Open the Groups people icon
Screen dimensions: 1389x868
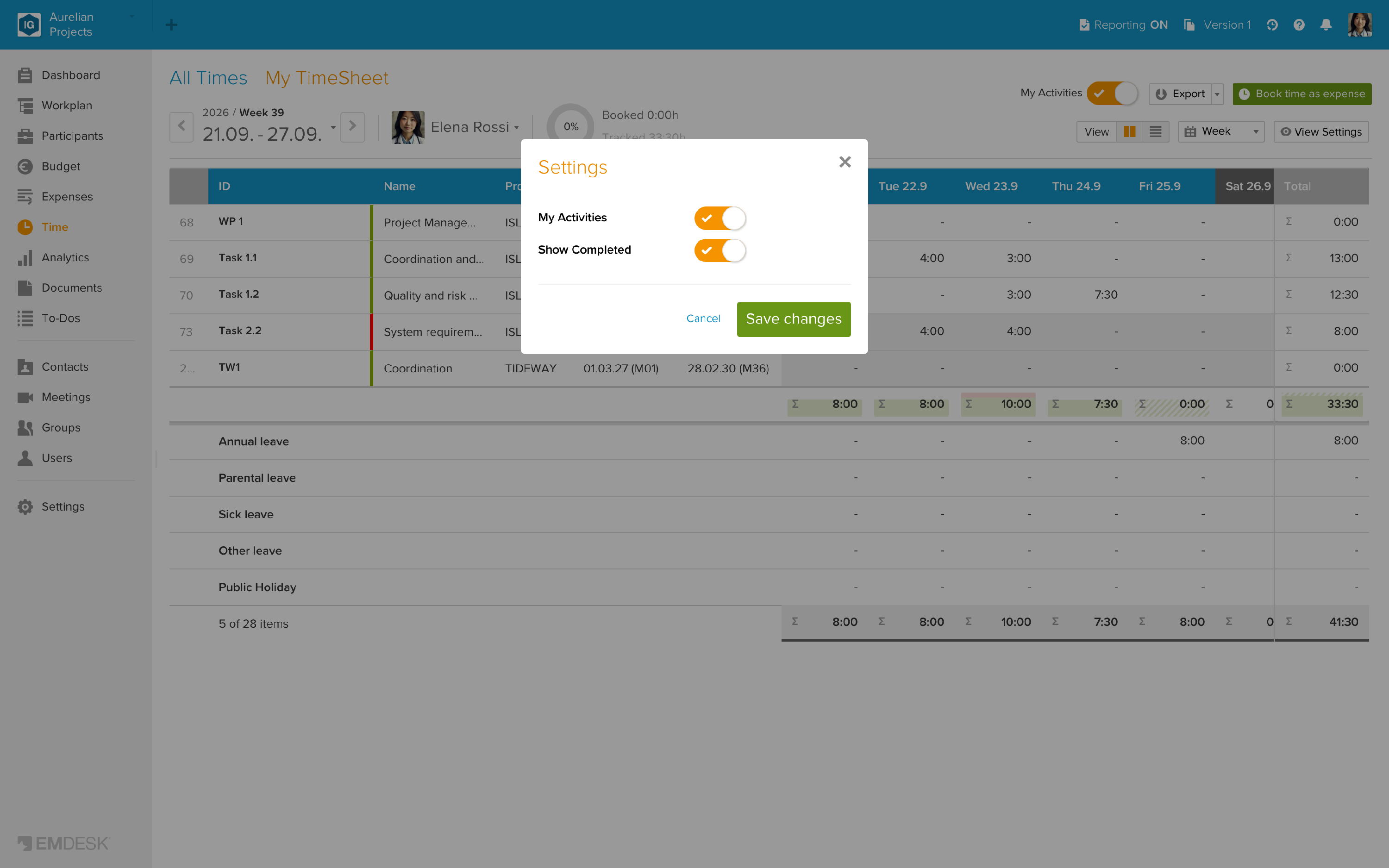coord(25,428)
